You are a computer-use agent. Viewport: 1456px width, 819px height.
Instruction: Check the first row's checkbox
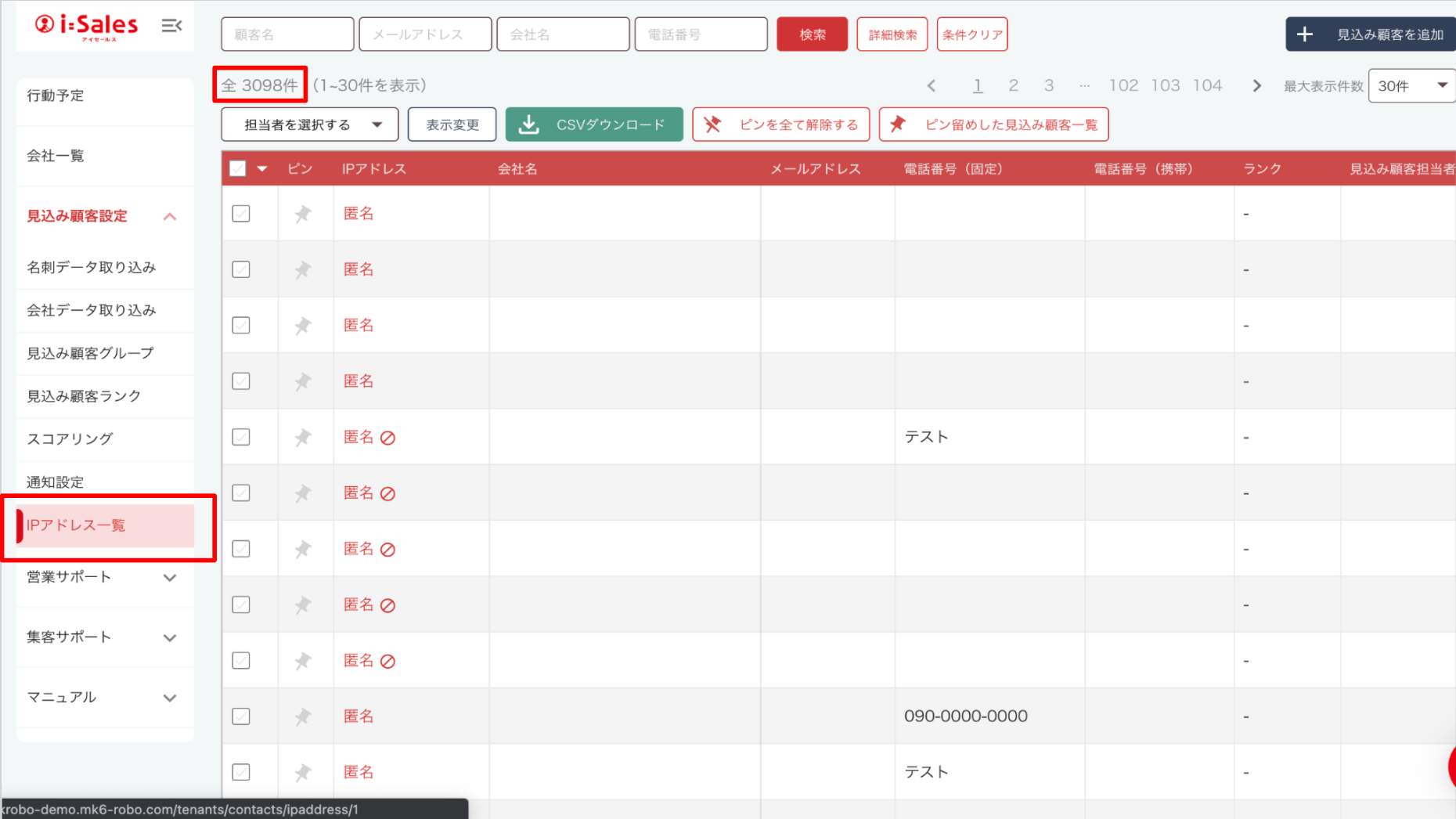[241, 214]
